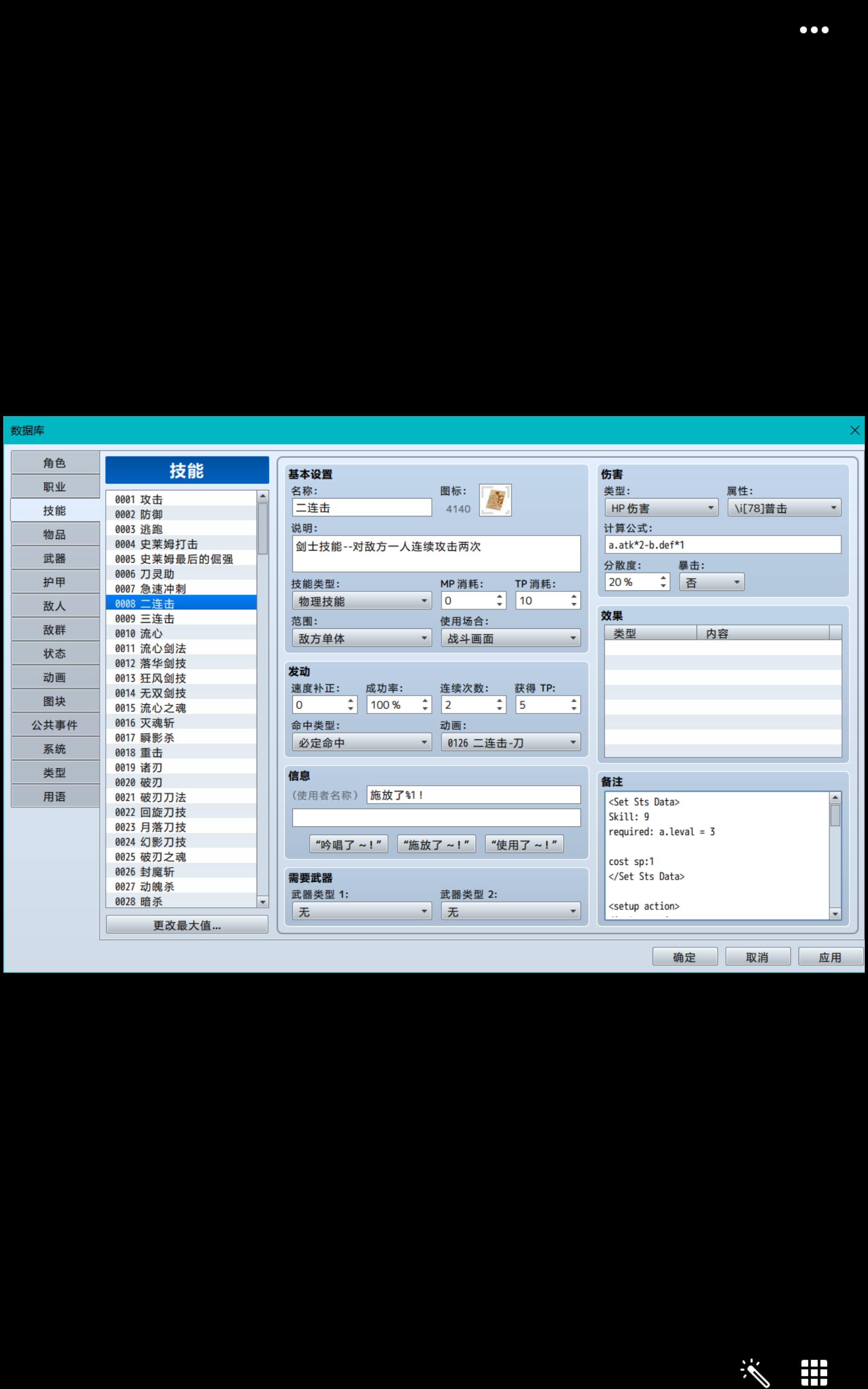The width and height of the screenshot is (868, 1389).
Task: Click the 确定 button
Action: pyautogui.click(x=684, y=957)
